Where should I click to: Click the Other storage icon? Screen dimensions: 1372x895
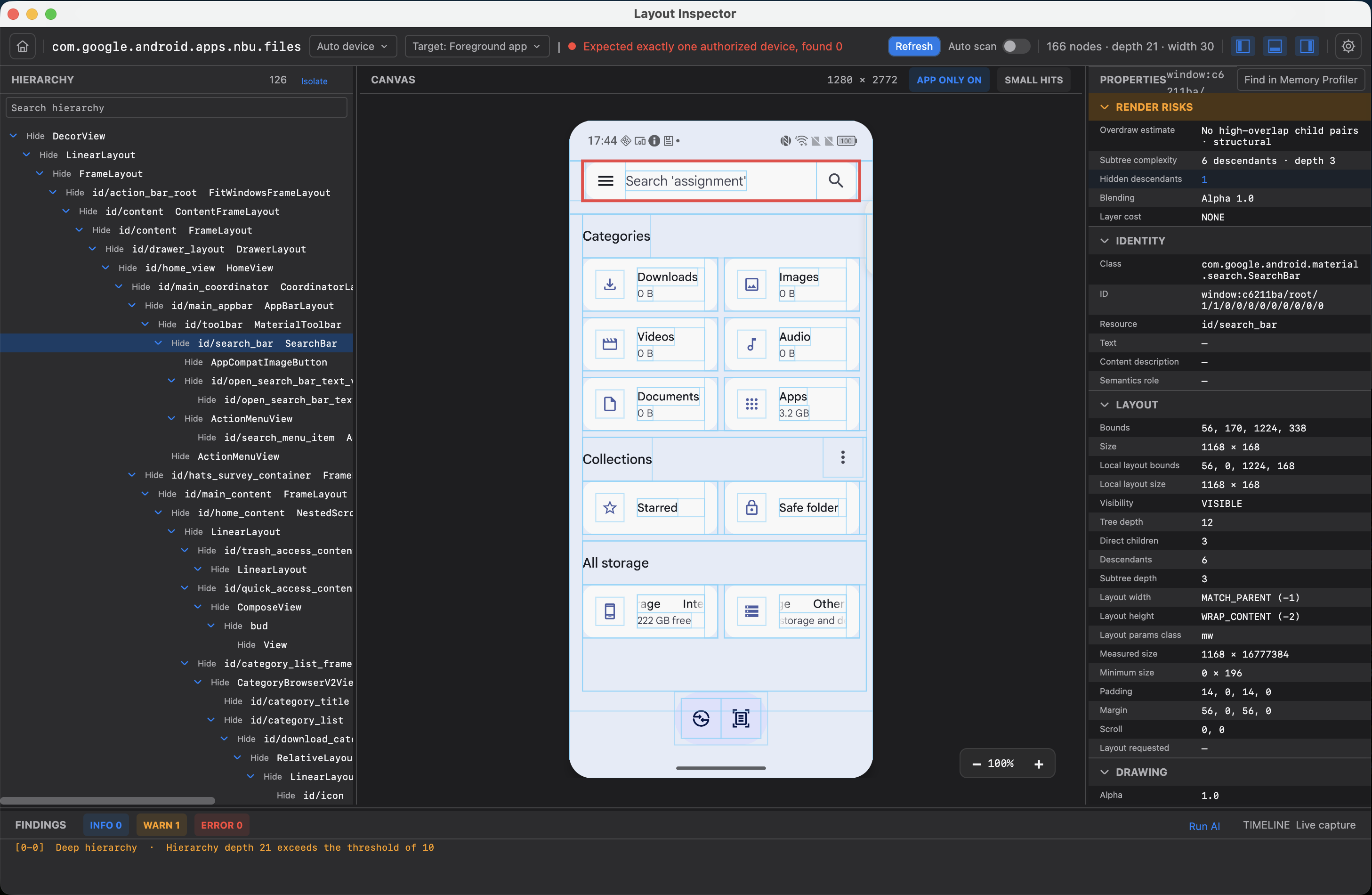point(752,611)
